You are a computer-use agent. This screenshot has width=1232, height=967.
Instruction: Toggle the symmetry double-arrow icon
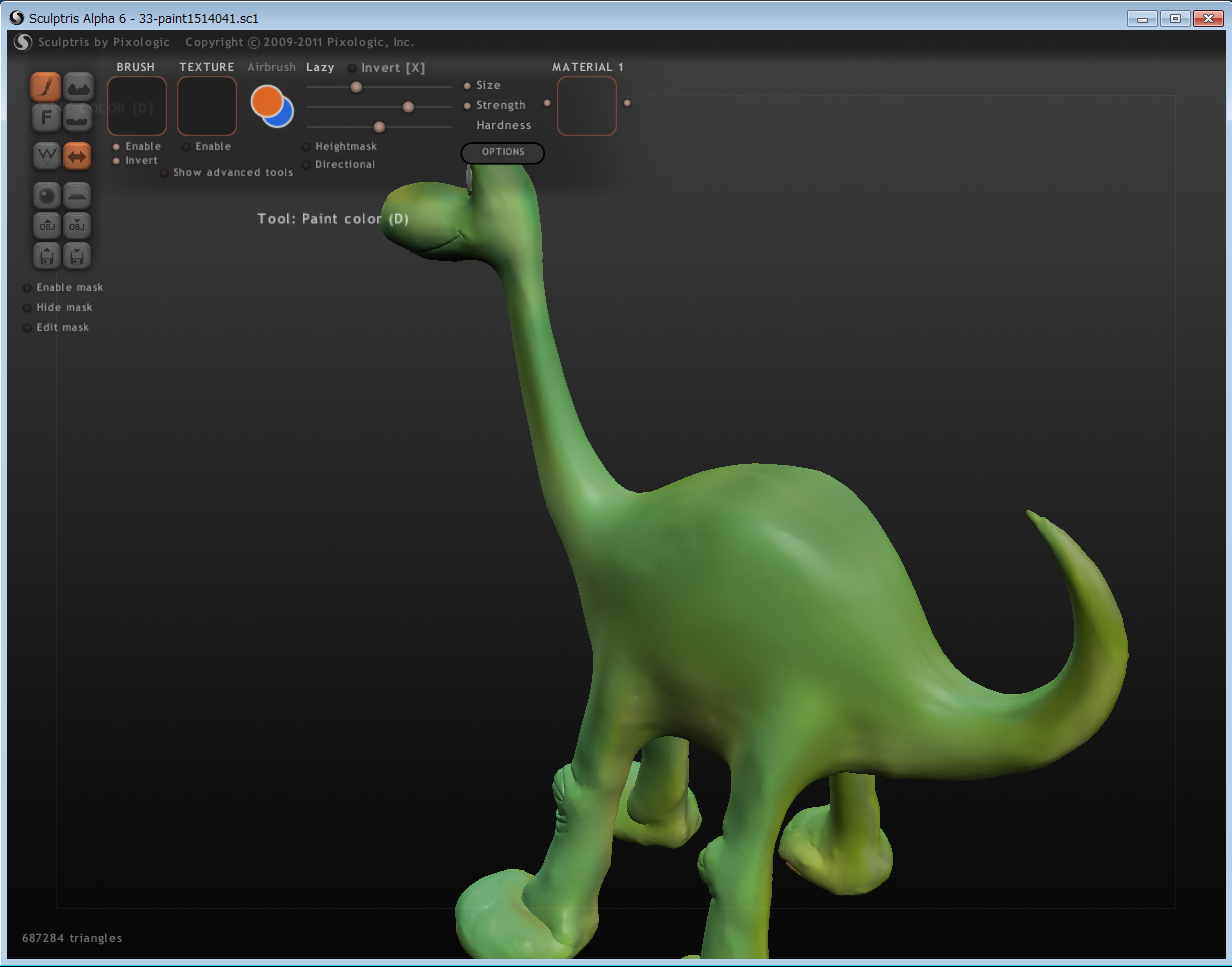click(78, 156)
